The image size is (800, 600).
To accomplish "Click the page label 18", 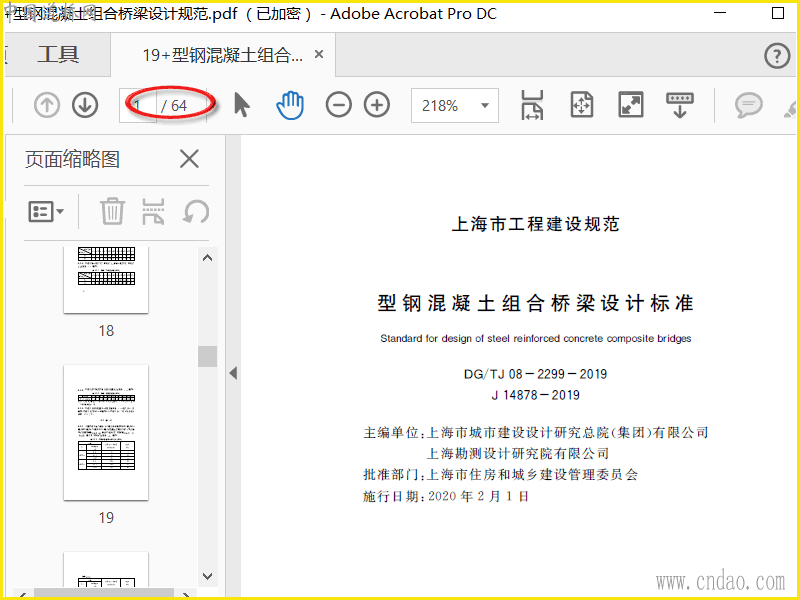I will (x=106, y=331).
